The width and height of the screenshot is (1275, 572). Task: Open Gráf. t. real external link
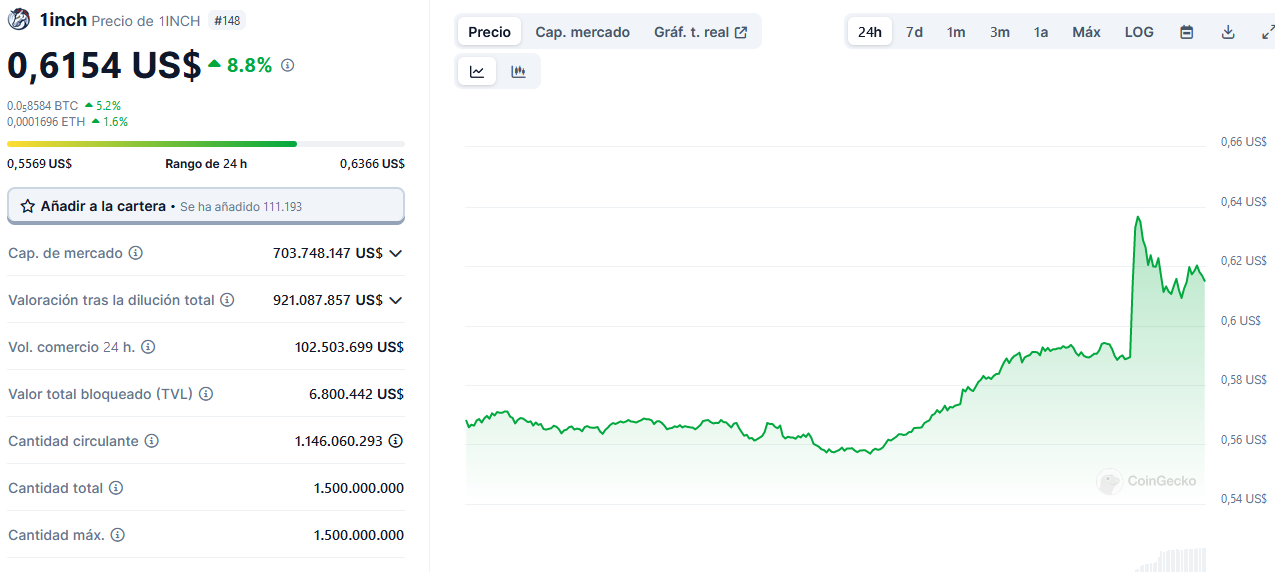click(700, 32)
